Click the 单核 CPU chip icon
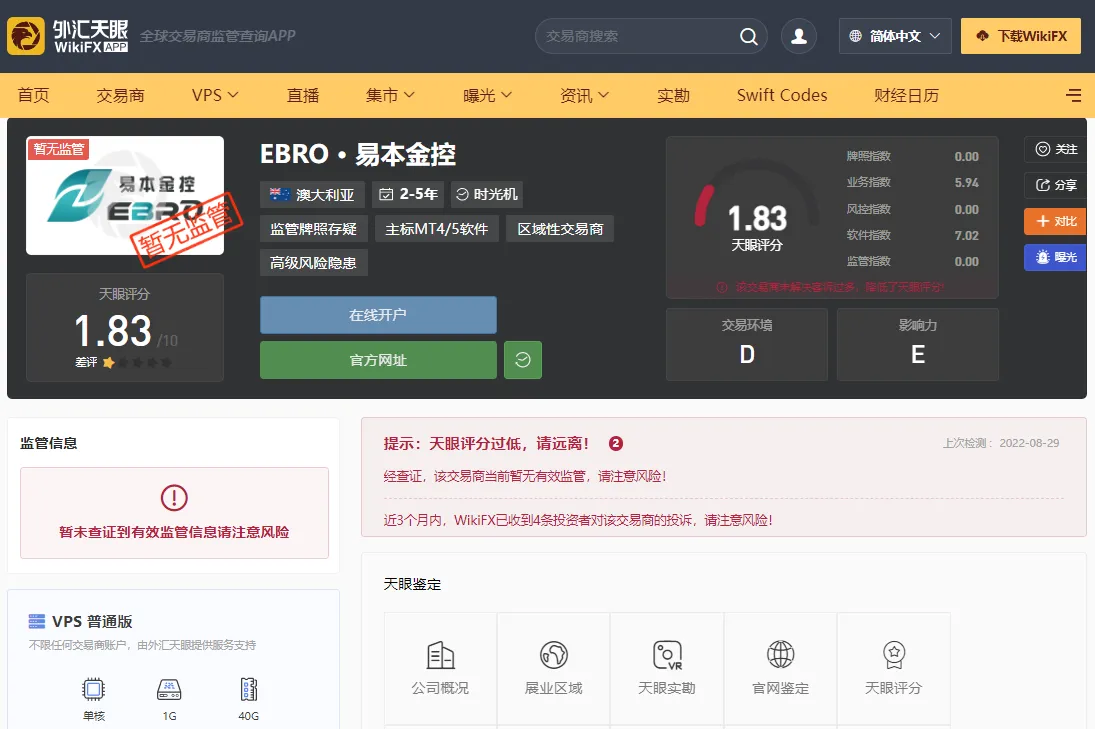This screenshot has height=729, width=1095. [x=94, y=689]
